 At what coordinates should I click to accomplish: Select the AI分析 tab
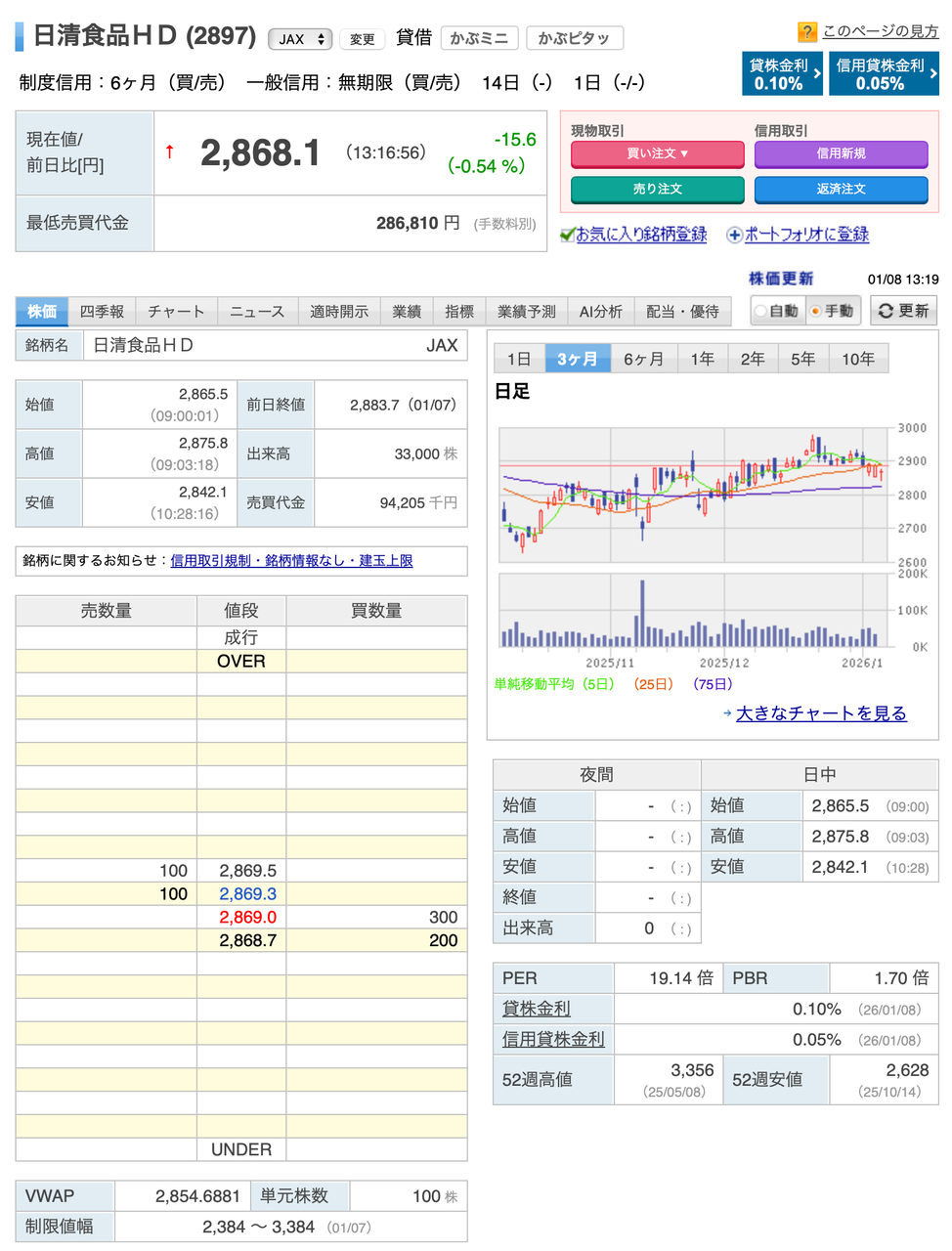601,311
